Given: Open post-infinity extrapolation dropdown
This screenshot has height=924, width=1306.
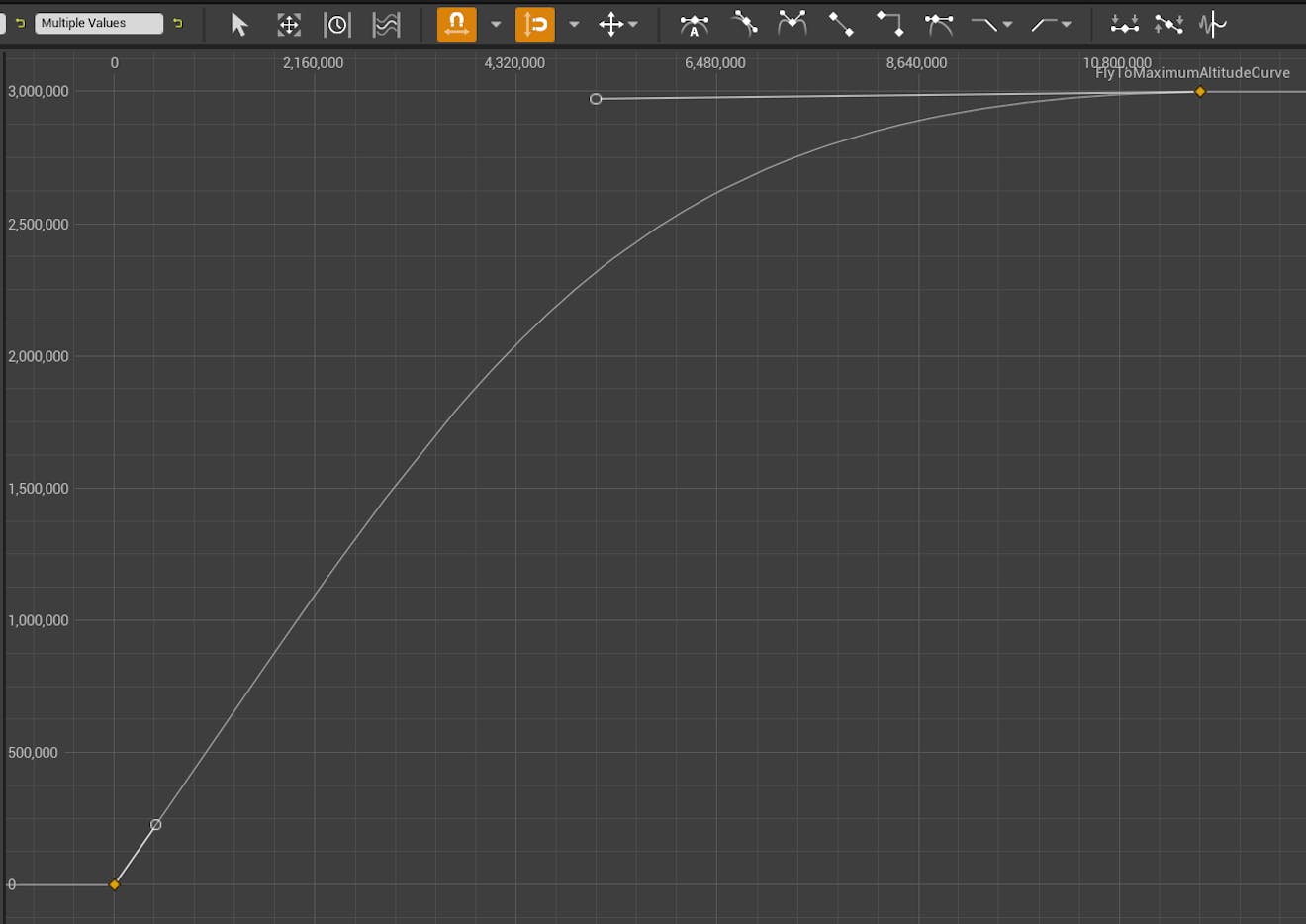Looking at the screenshot, I should 1051,25.
